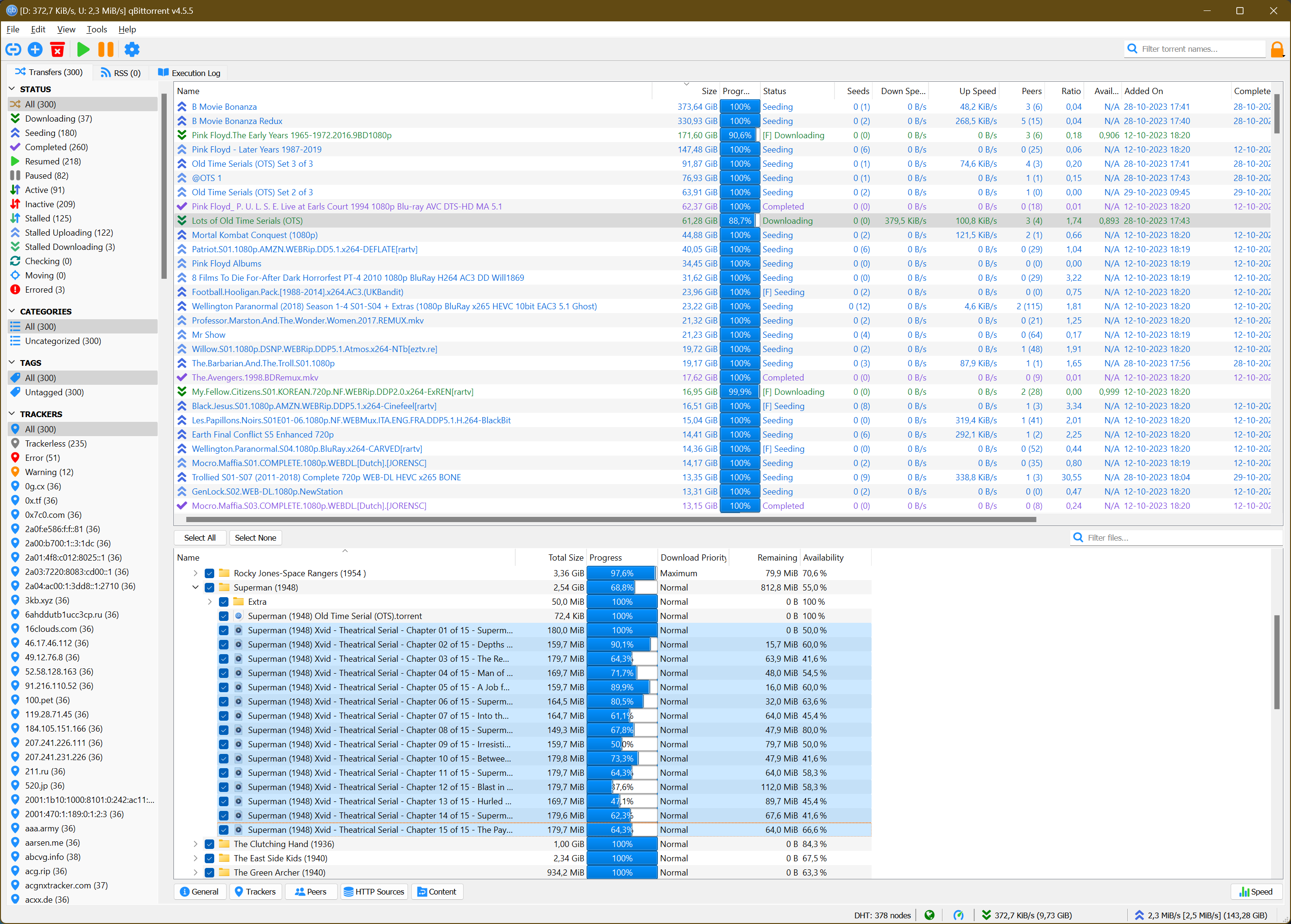Uncheck the Superman (1948) folder checkbox
This screenshot has height=924, width=1291.
210,587
